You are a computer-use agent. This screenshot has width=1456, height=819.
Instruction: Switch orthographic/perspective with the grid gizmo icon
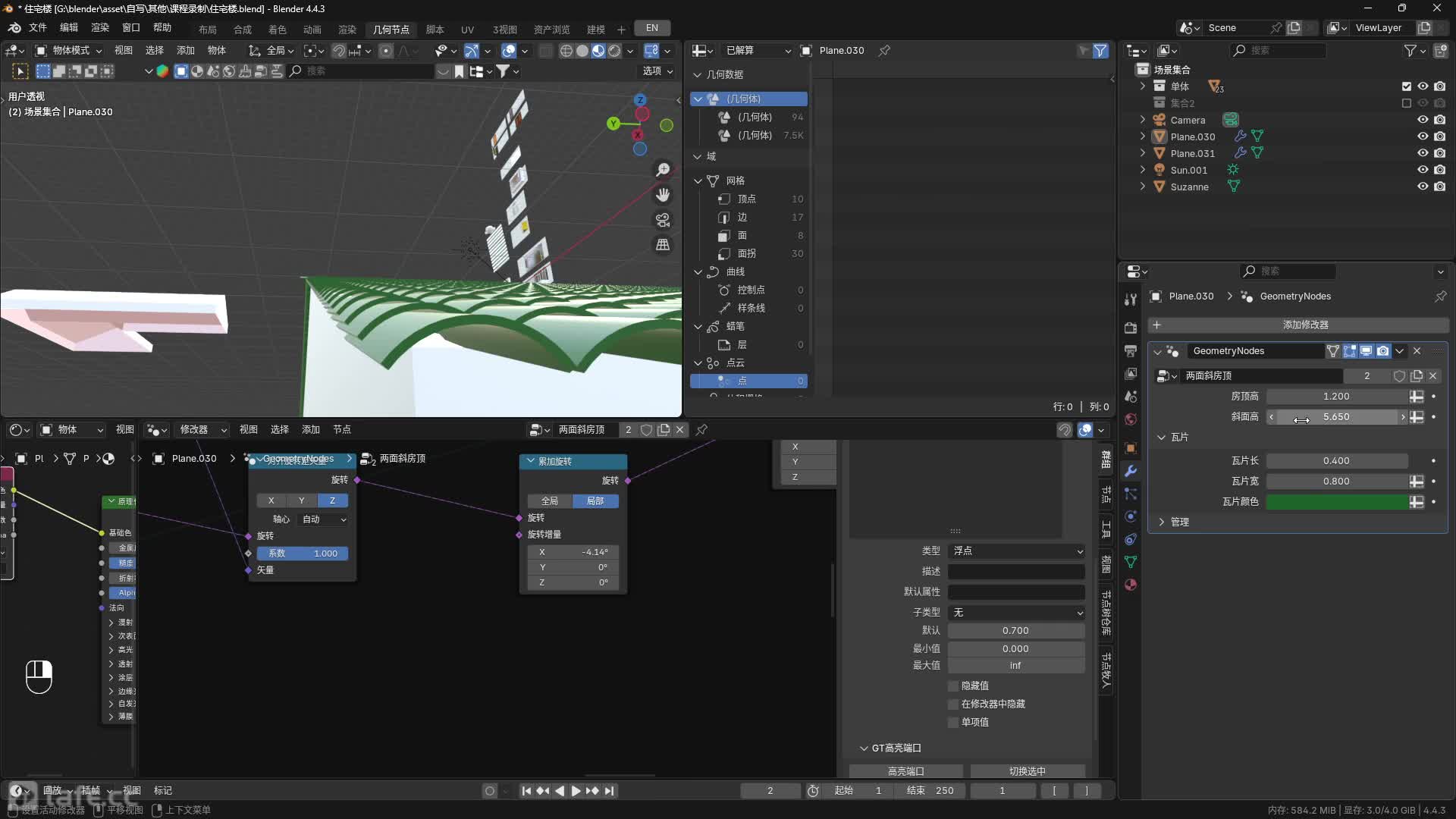point(663,245)
